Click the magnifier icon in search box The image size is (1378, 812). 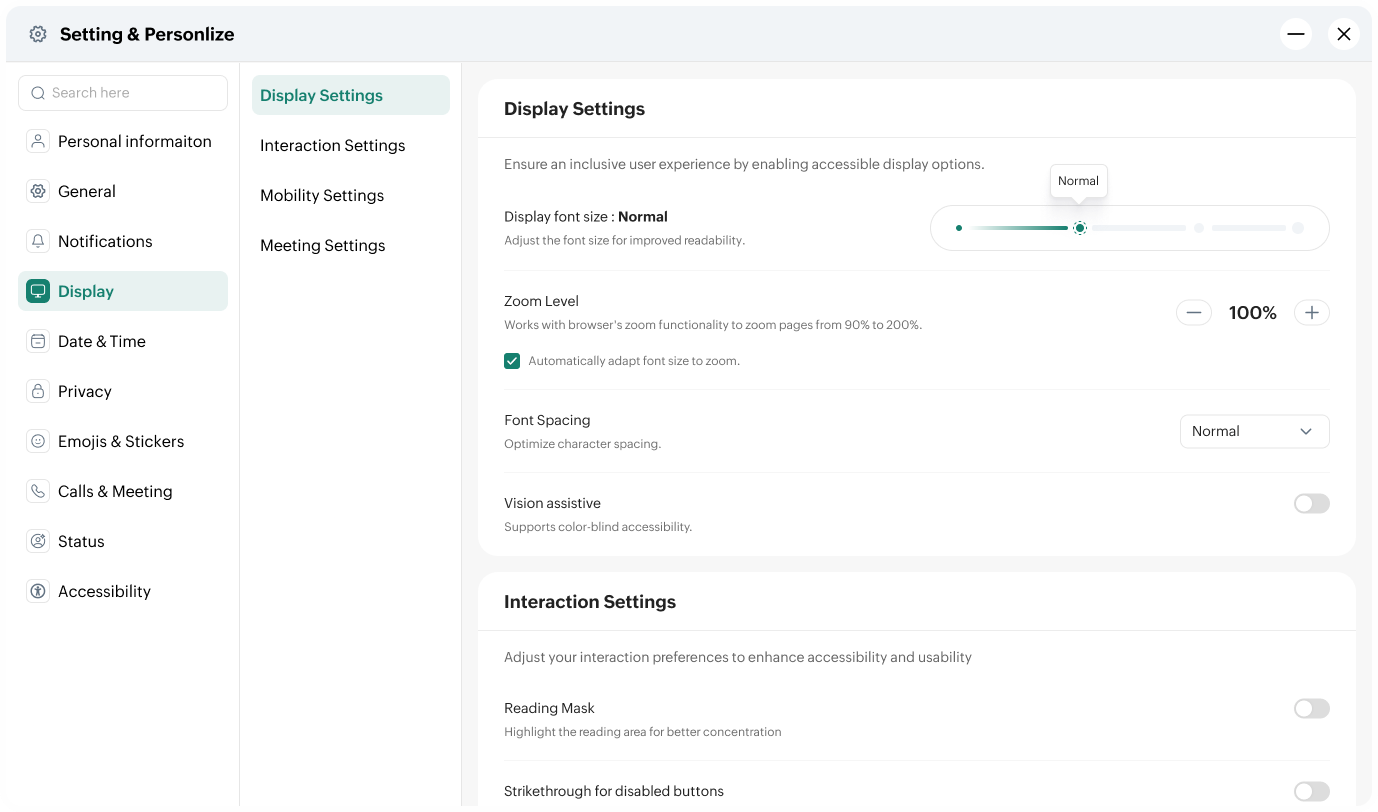[38, 93]
